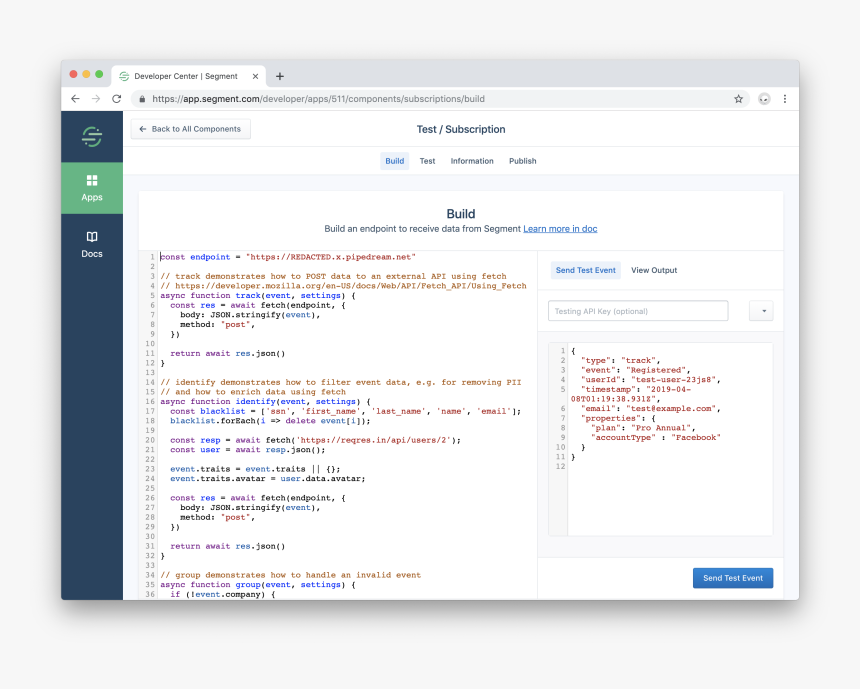The height and width of the screenshot is (689, 860).
Task: Click the browser back arrow
Action: click(x=75, y=99)
